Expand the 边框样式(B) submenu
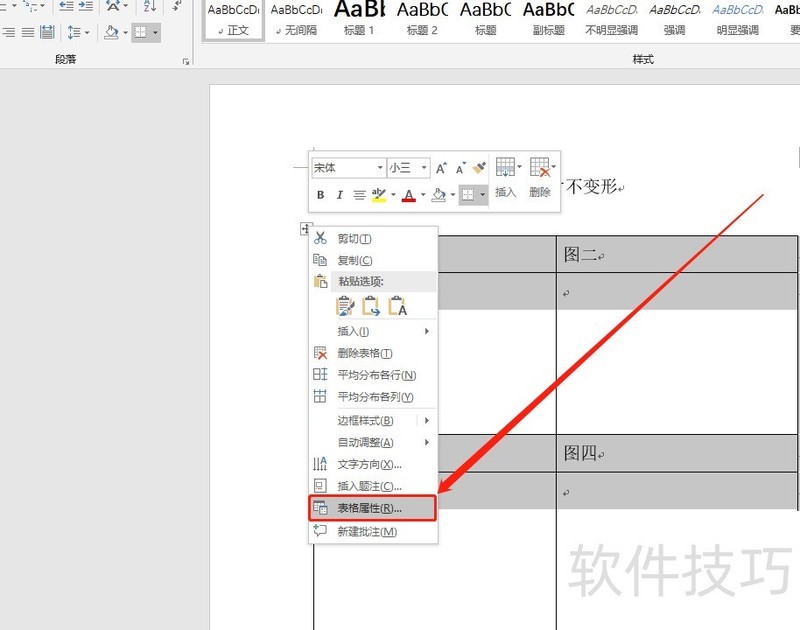The width and height of the screenshot is (800, 630). pos(373,420)
